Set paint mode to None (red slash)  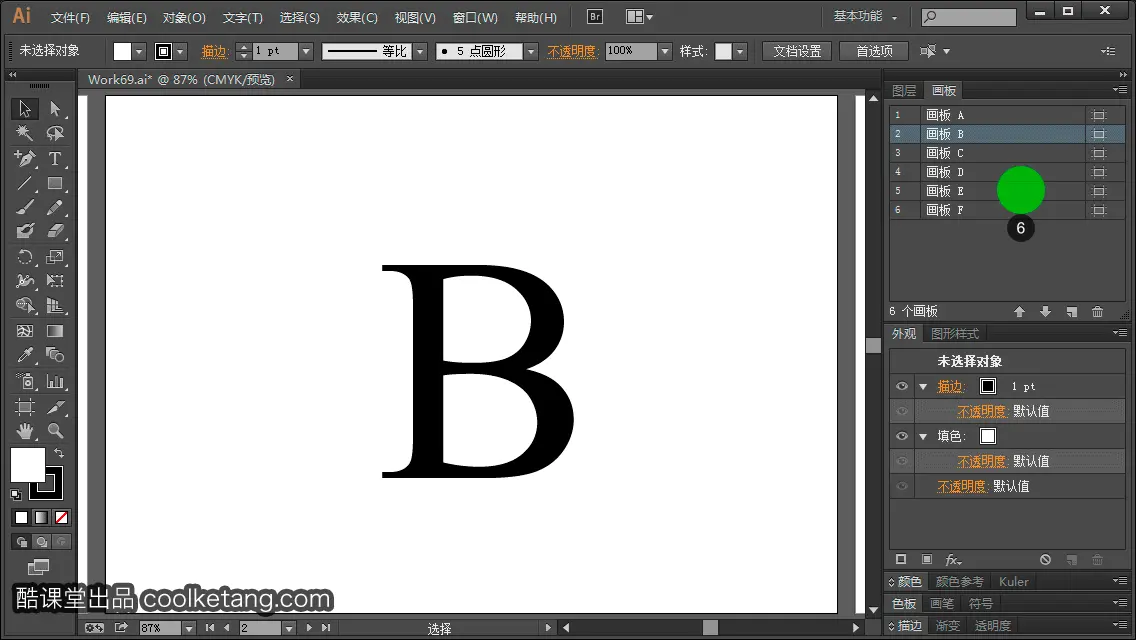tap(62, 518)
